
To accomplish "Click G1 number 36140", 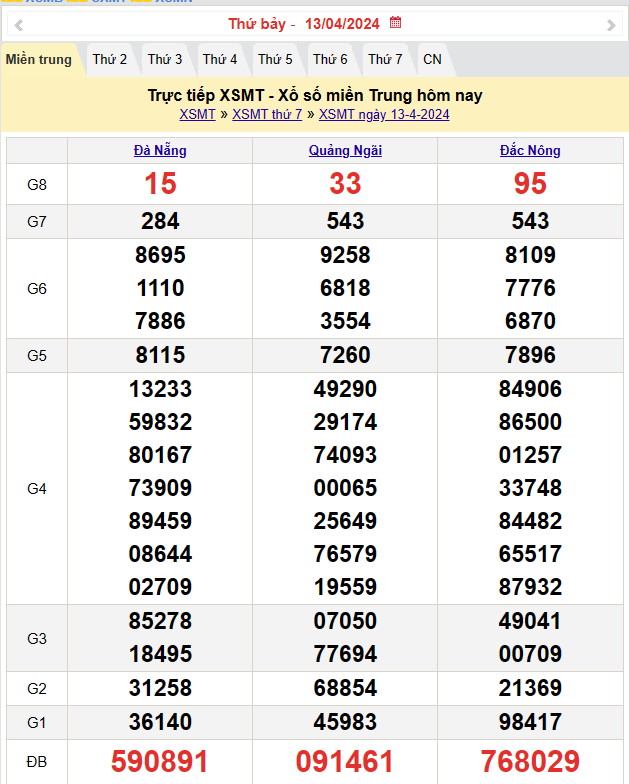I will point(160,722).
